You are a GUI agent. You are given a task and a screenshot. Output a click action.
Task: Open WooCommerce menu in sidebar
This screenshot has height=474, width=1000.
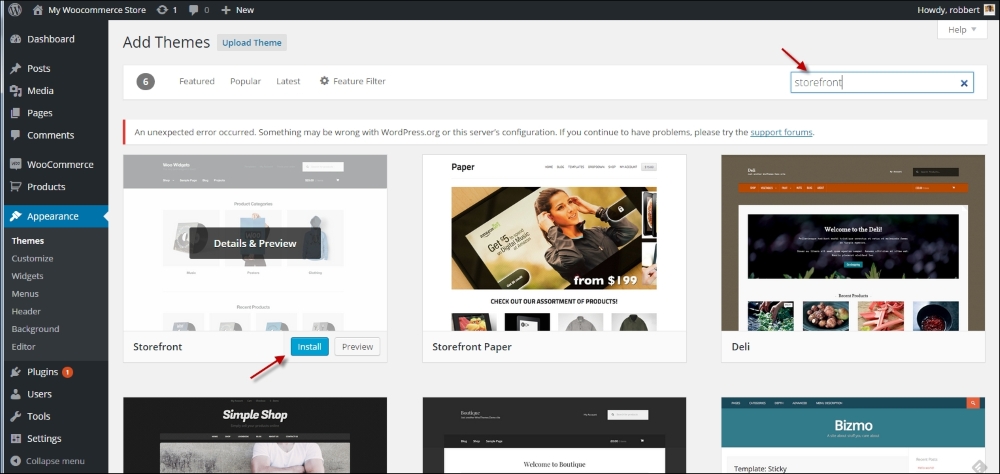[x=59, y=165]
